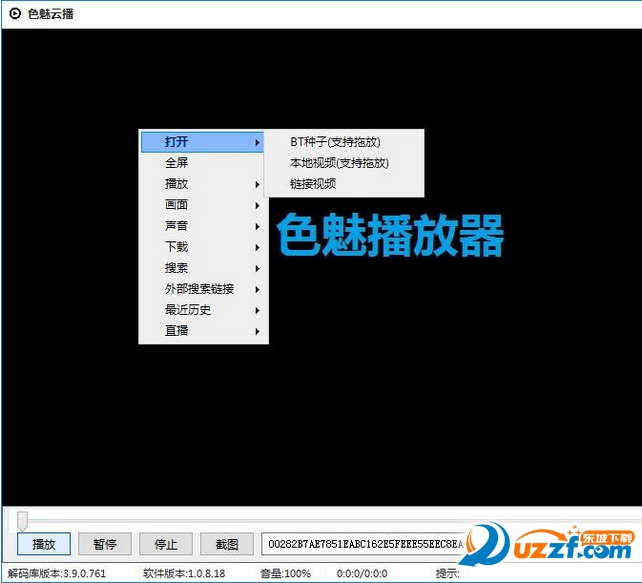Expand the arrow next to 直播
The image size is (642, 583).
click(x=257, y=332)
